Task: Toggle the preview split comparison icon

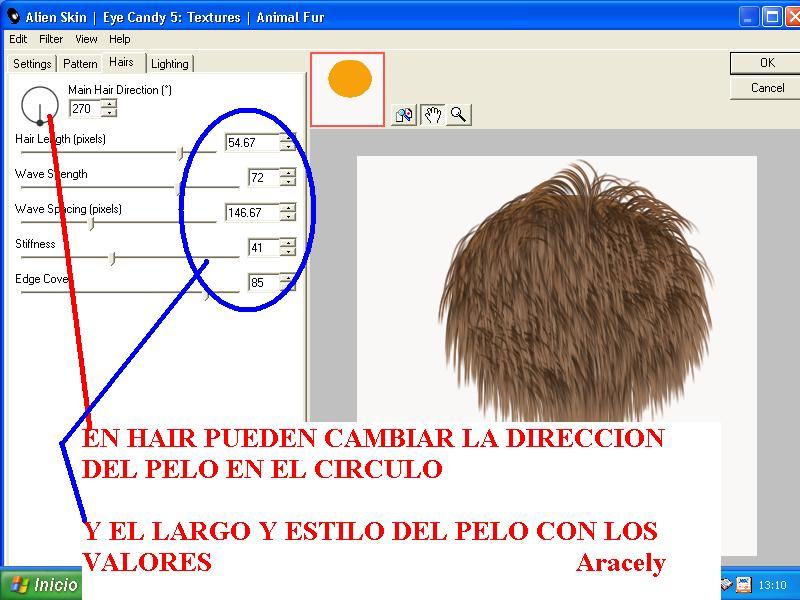Action: 404,115
